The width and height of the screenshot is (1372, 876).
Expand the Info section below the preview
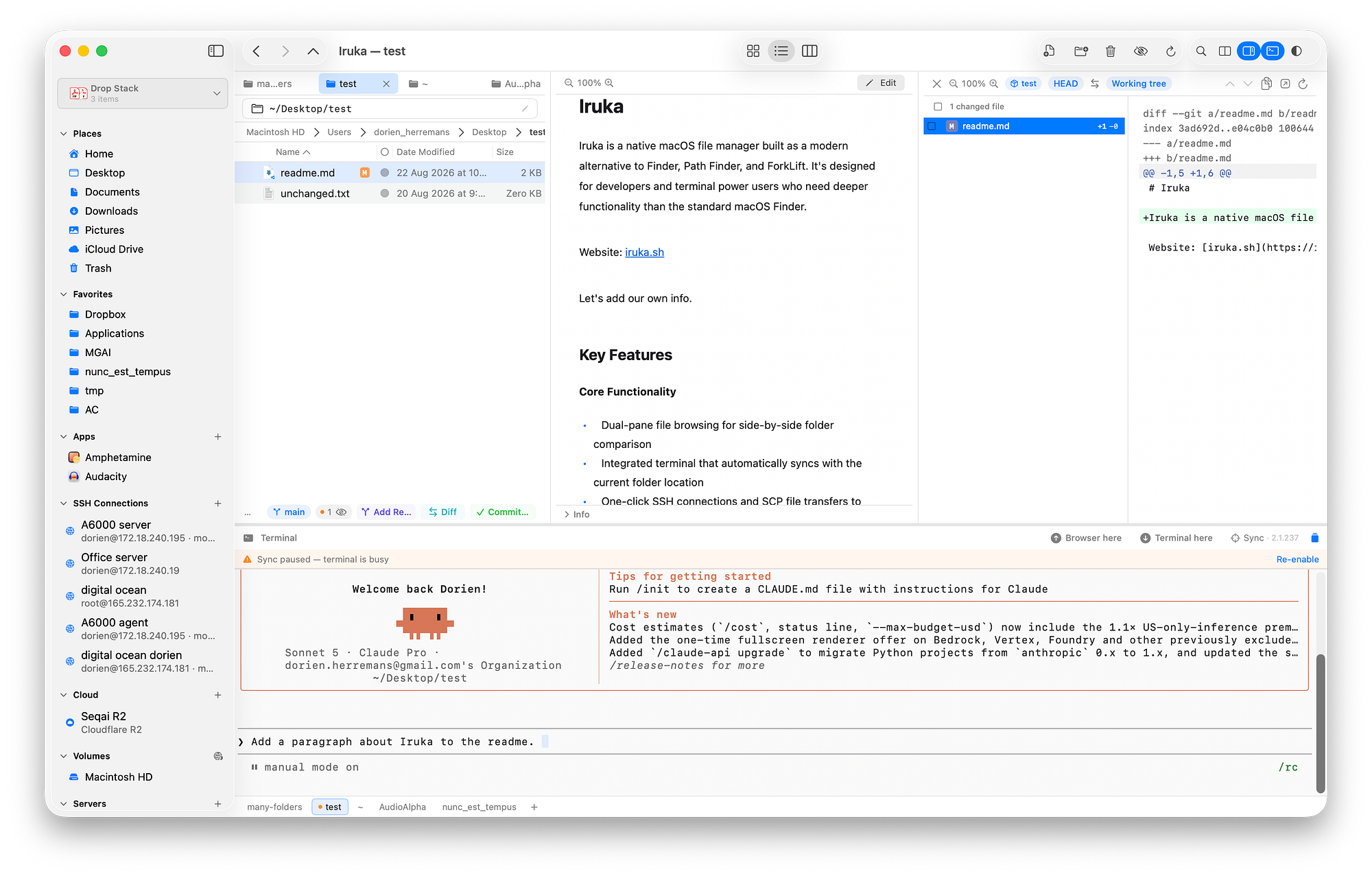[567, 514]
